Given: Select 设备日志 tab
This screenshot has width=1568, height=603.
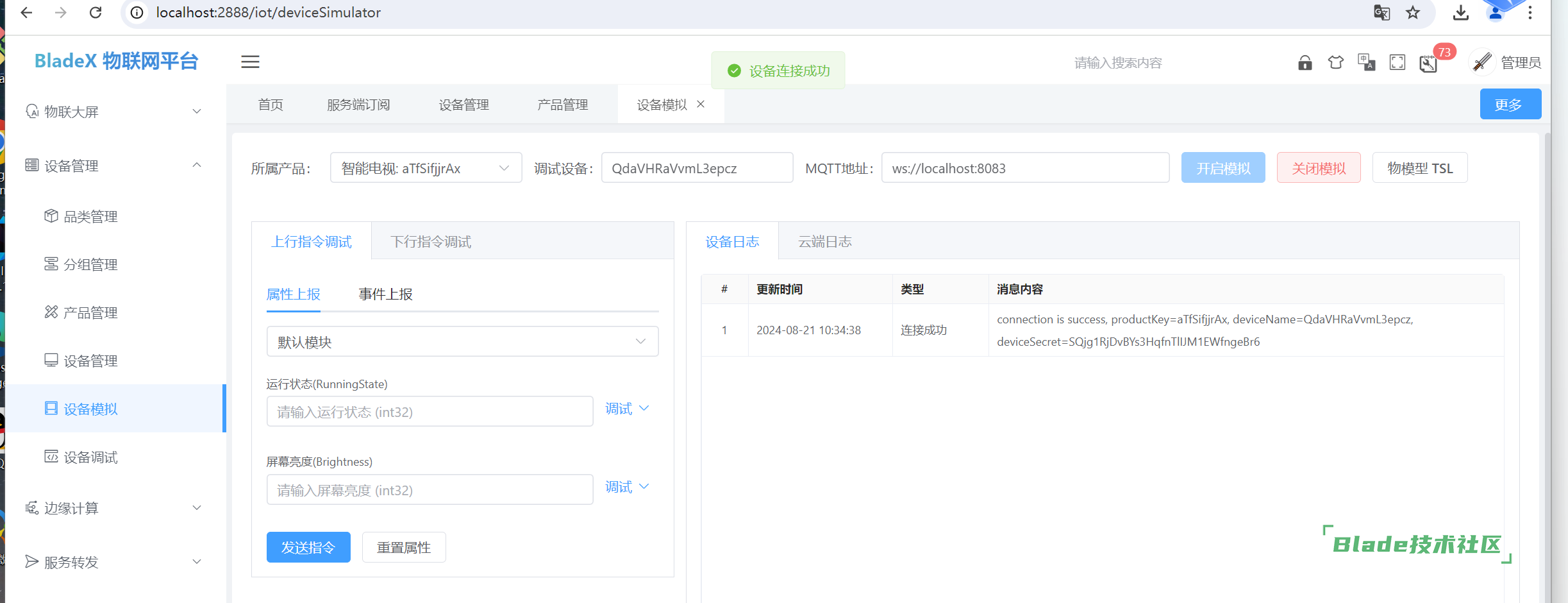Looking at the screenshot, I should pyautogui.click(x=732, y=241).
